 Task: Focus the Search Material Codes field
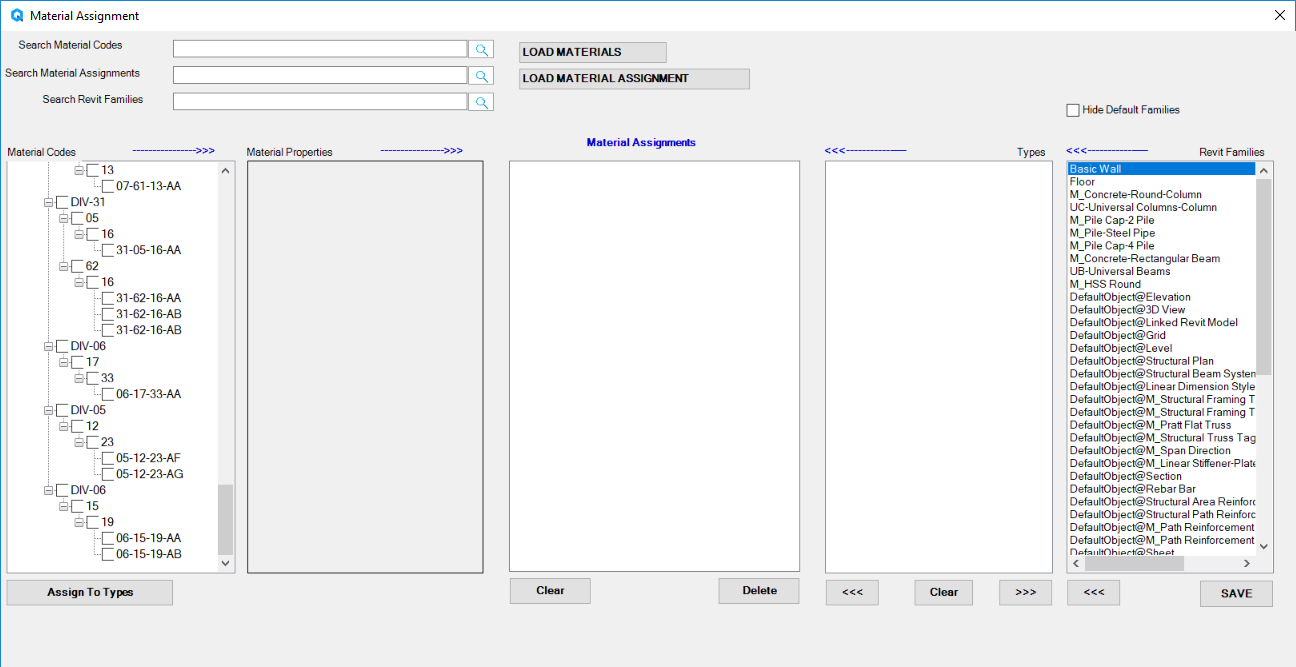point(320,49)
